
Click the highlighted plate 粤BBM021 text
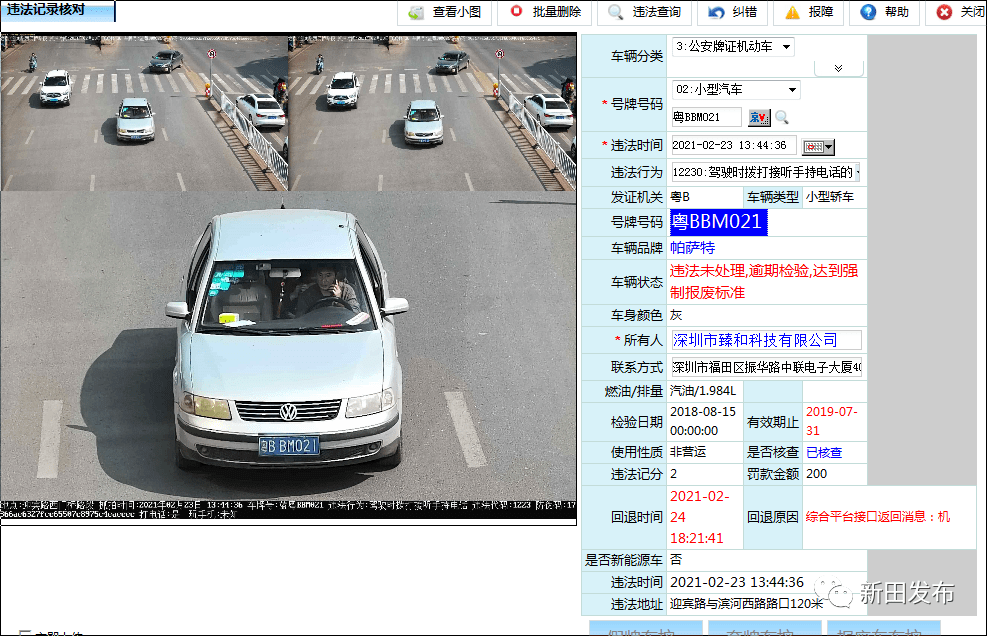pos(718,222)
